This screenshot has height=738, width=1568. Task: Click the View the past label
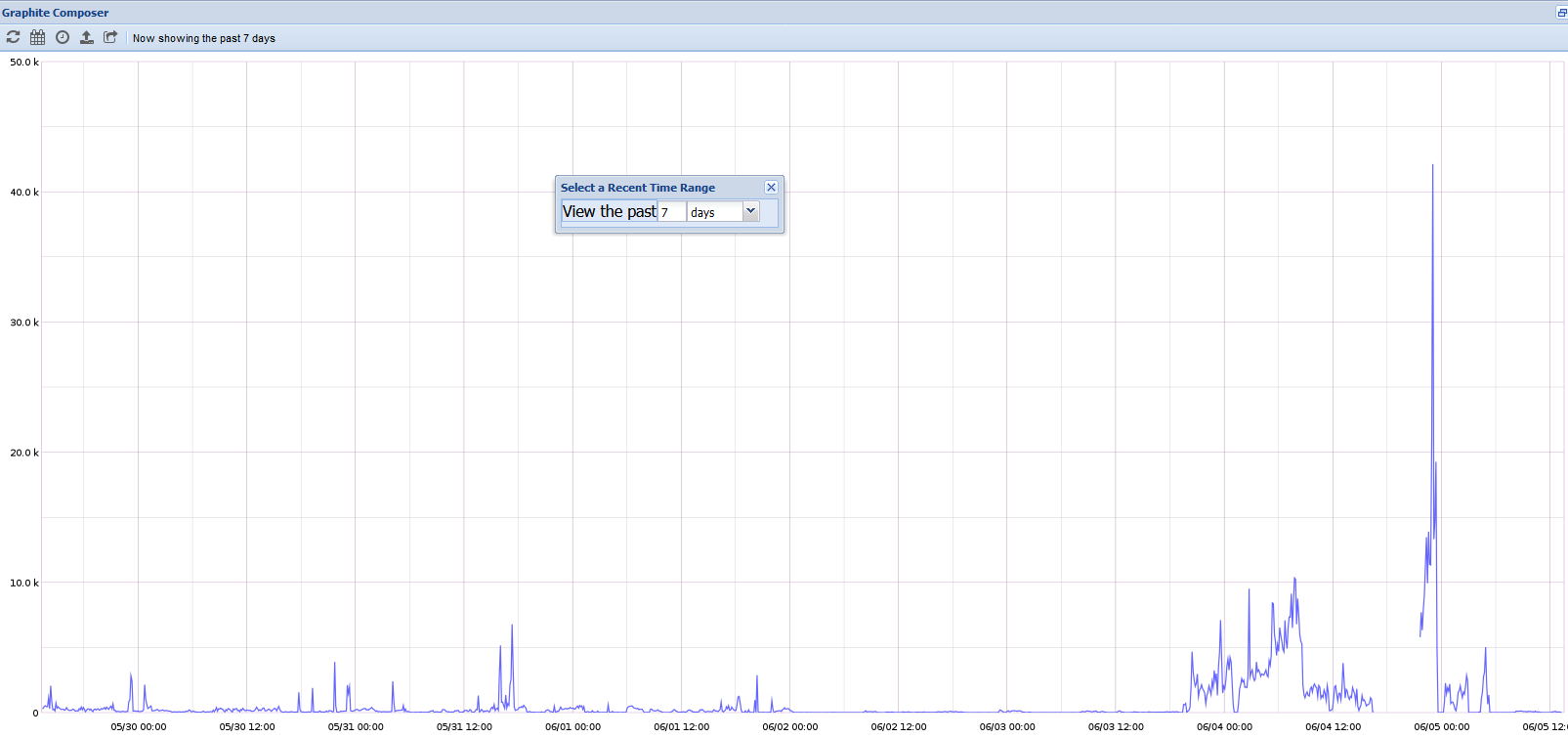coord(609,211)
